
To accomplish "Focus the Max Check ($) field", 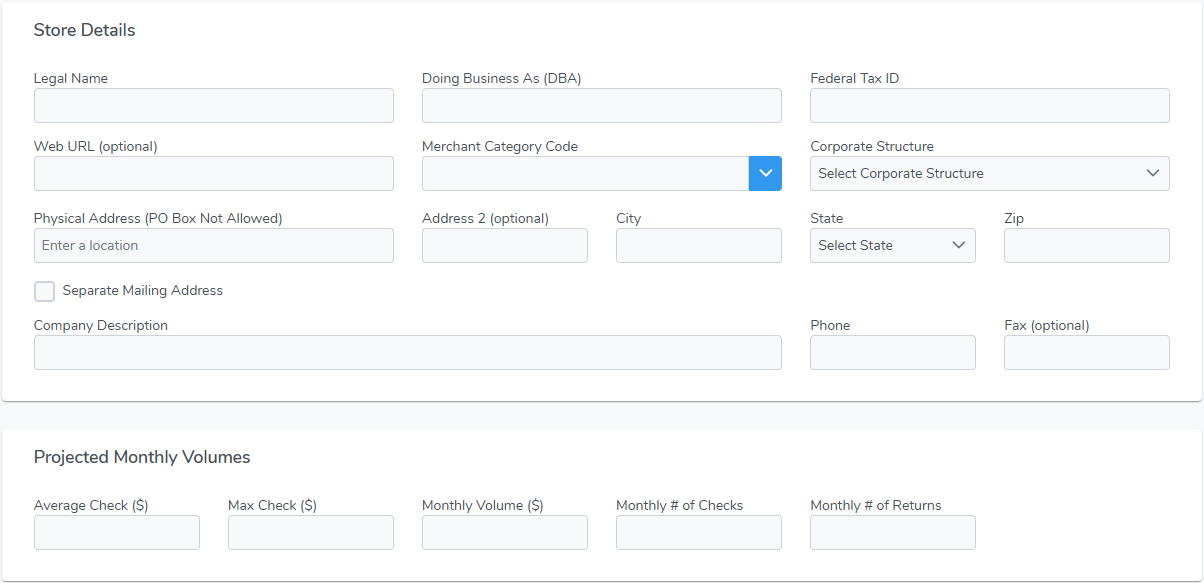I will pyautogui.click(x=311, y=532).
